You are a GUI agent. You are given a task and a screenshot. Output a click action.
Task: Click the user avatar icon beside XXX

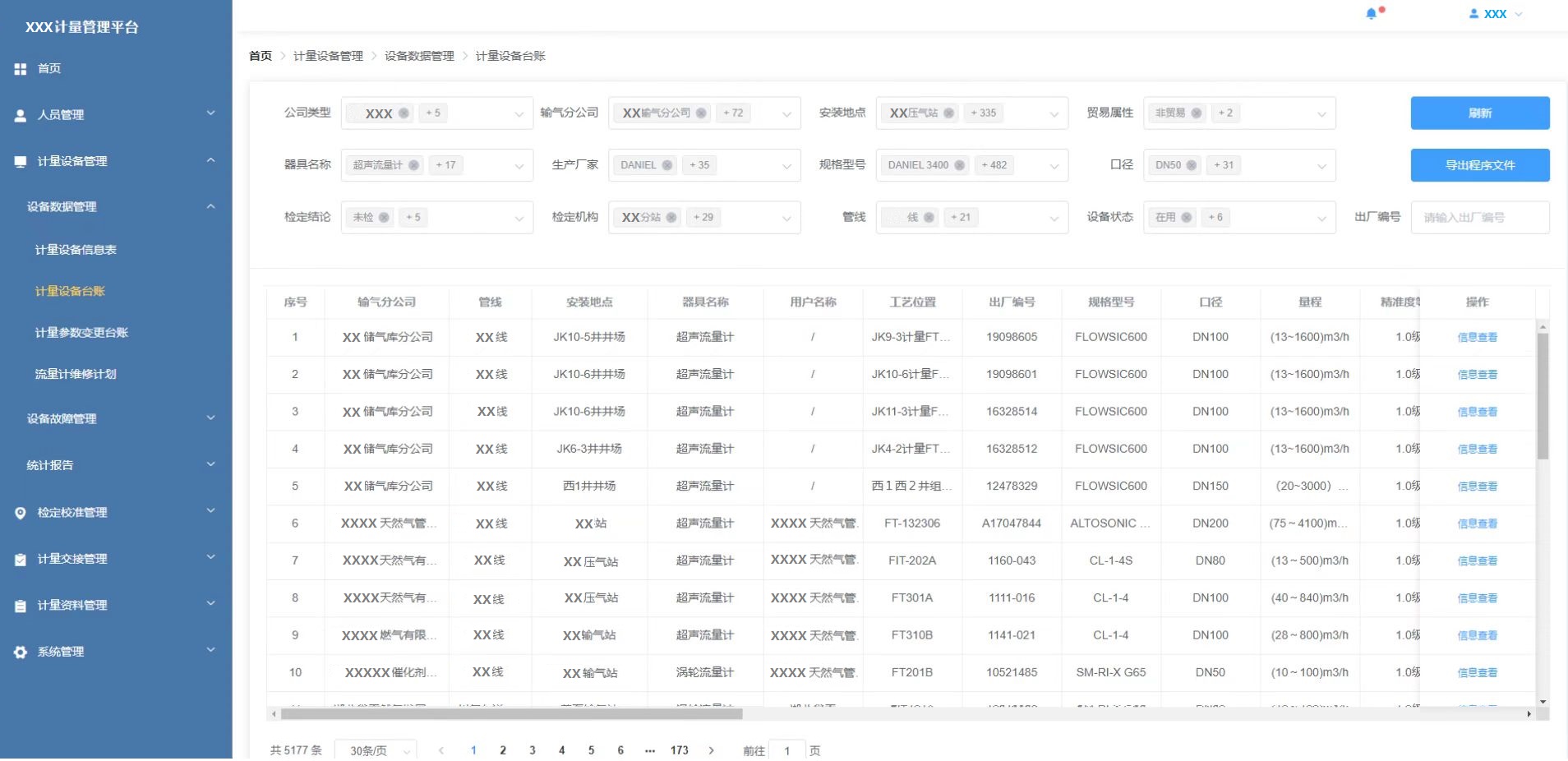[x=1473, y=14]
